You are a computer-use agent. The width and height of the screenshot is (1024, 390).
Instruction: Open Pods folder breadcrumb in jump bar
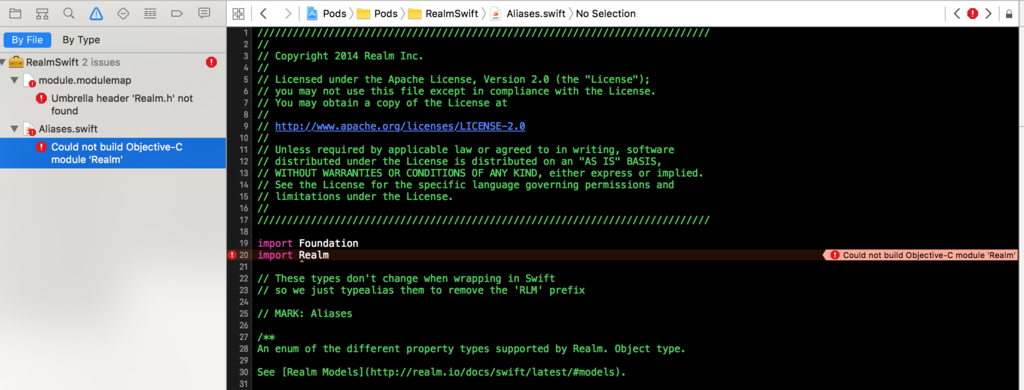(x=377, y=14)
